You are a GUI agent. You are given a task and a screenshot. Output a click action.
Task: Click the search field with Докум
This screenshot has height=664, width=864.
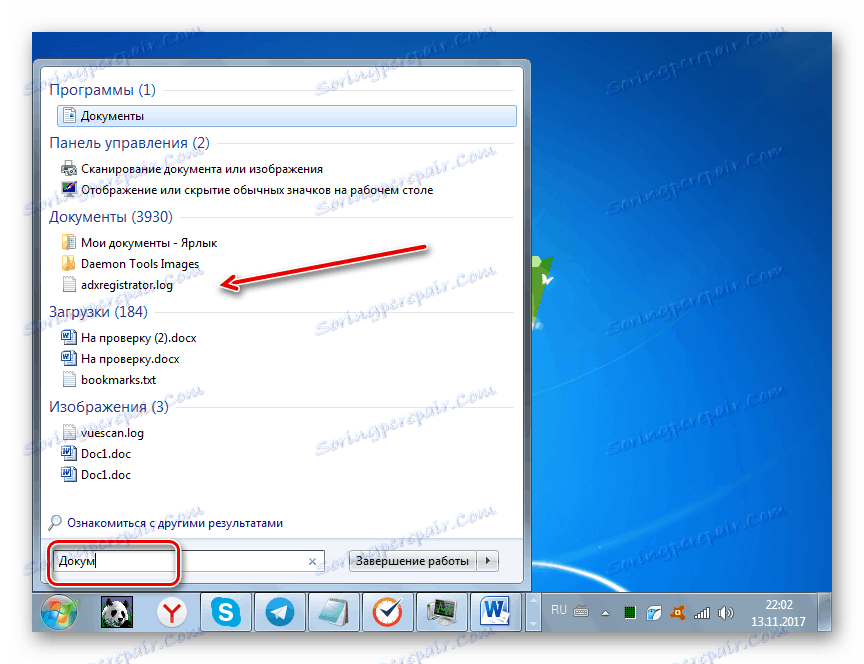click(188, 561)
